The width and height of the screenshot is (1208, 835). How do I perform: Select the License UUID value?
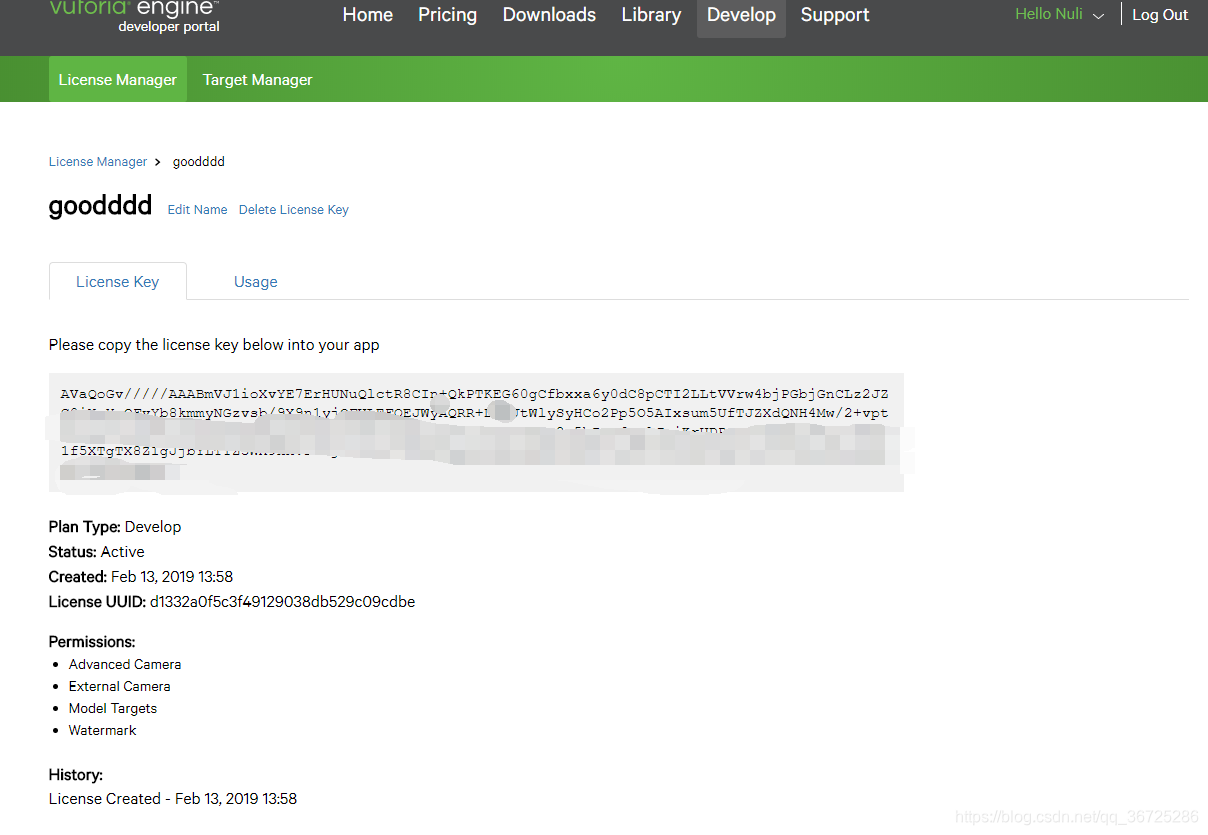coord(283,602)
